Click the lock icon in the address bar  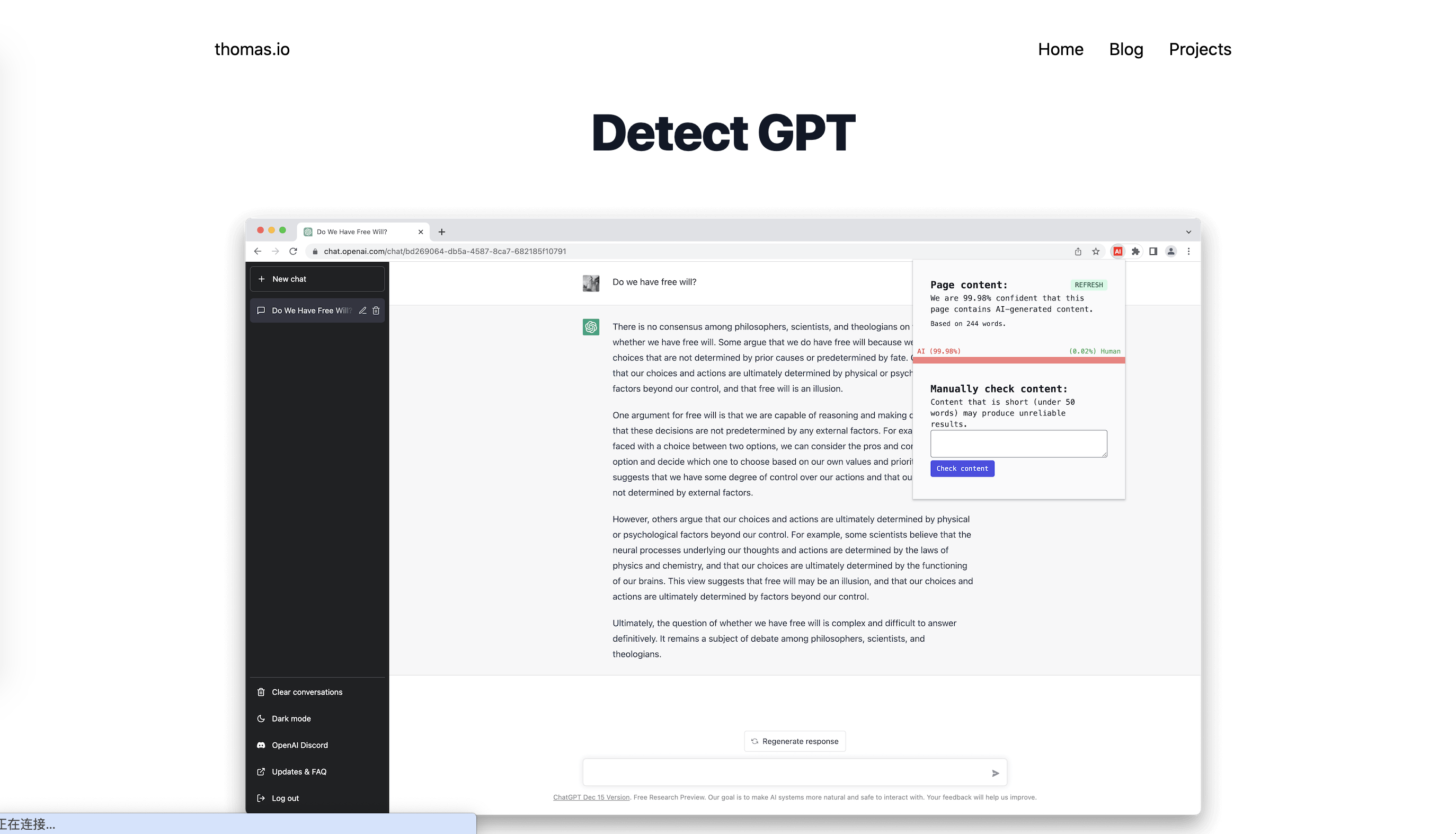click(315, 252)
